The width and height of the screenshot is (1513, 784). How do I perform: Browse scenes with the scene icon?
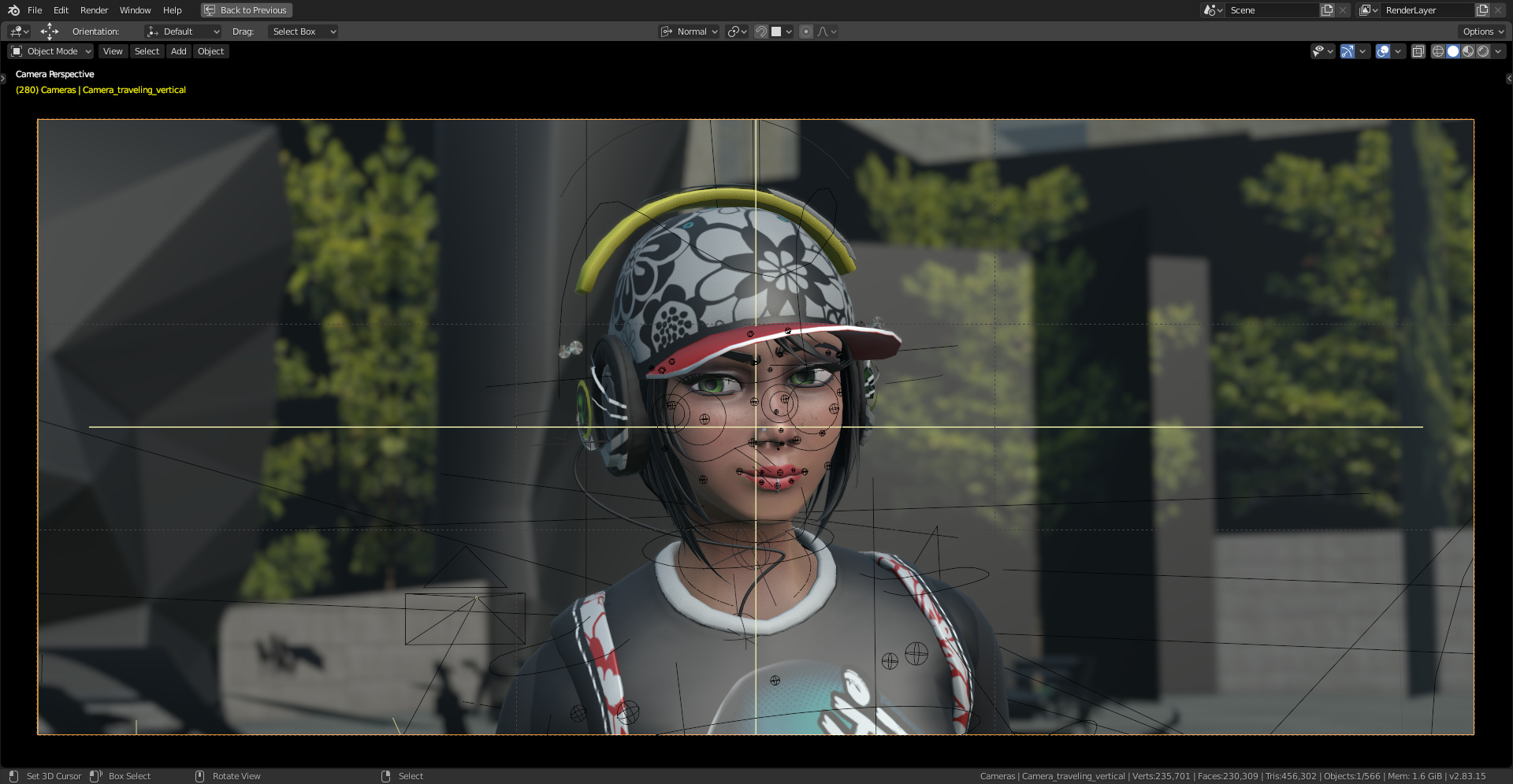(1212, 10)
